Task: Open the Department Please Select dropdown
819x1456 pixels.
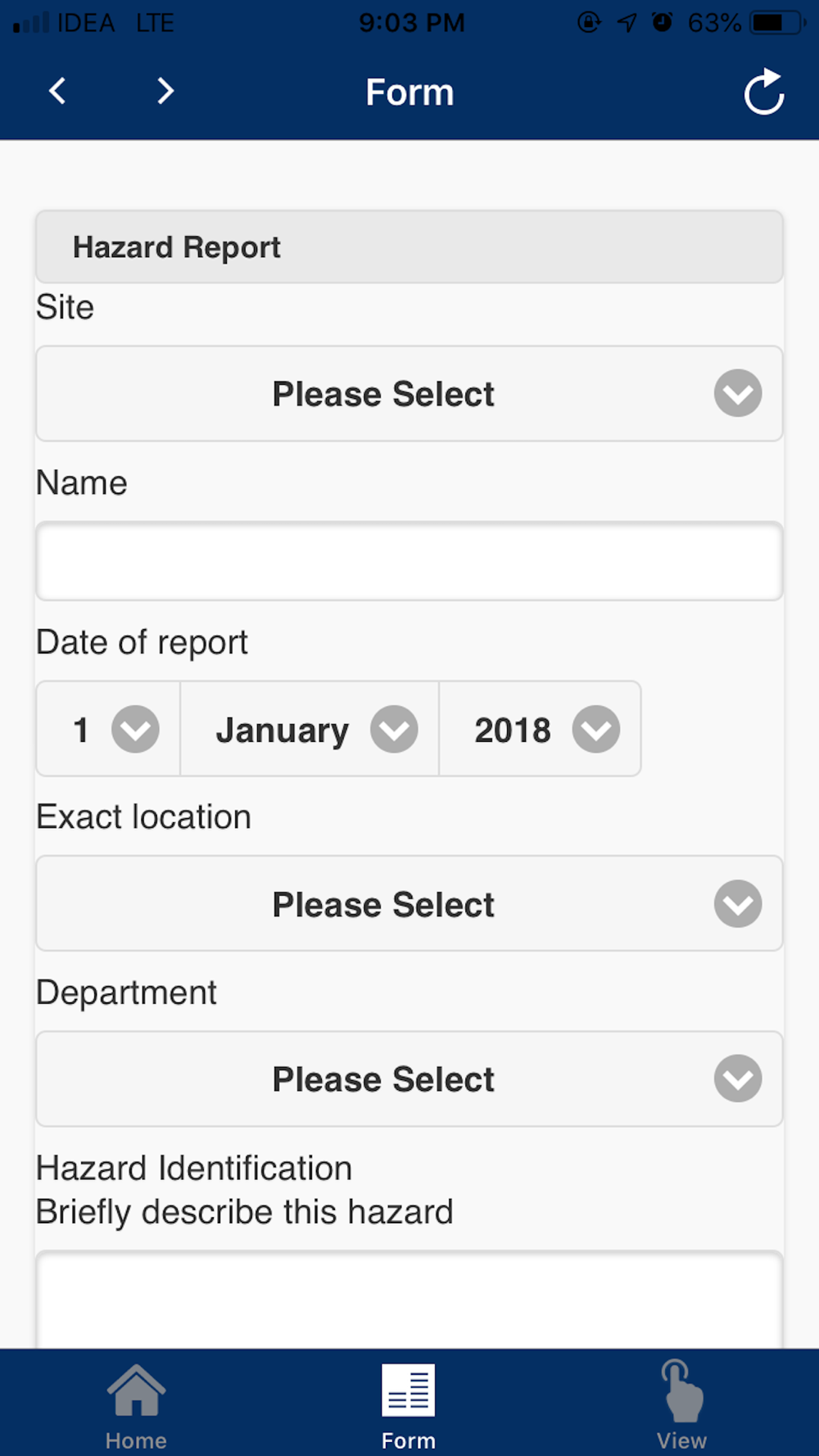Action: pyautogui.click(x=409, y=1078)
